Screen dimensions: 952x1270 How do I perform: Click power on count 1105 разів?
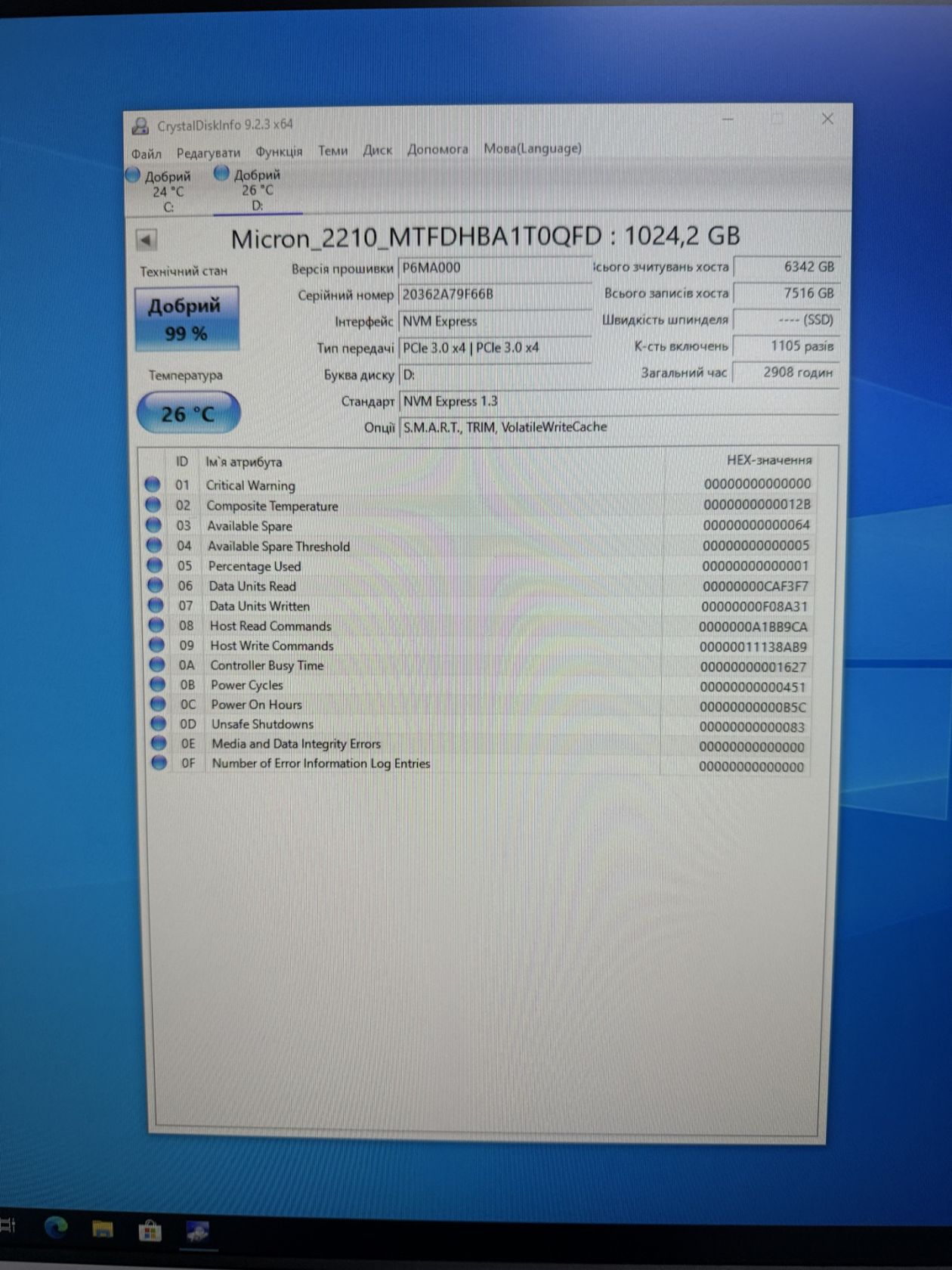point(786,346)
